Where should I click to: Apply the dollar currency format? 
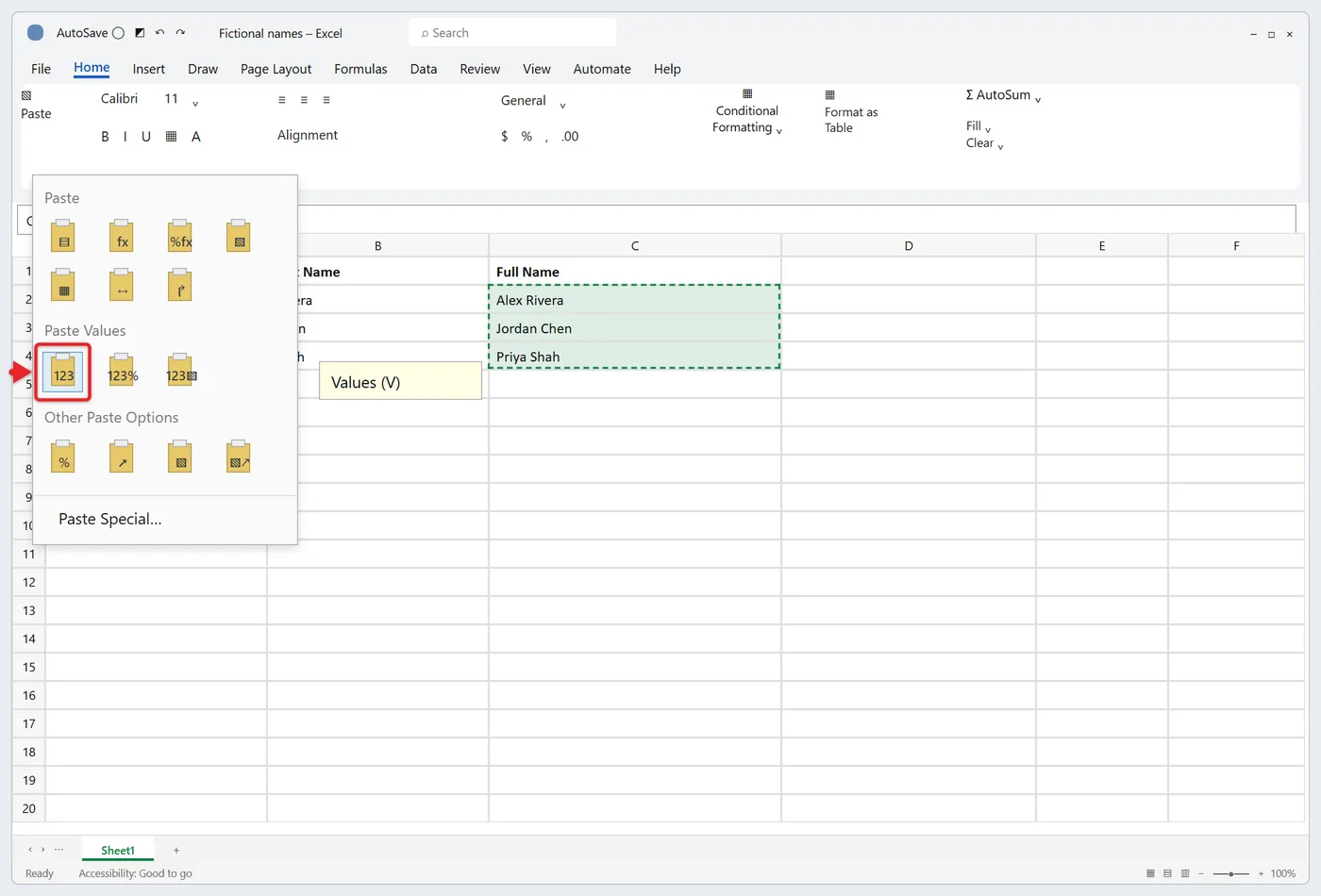coord(505,137)
